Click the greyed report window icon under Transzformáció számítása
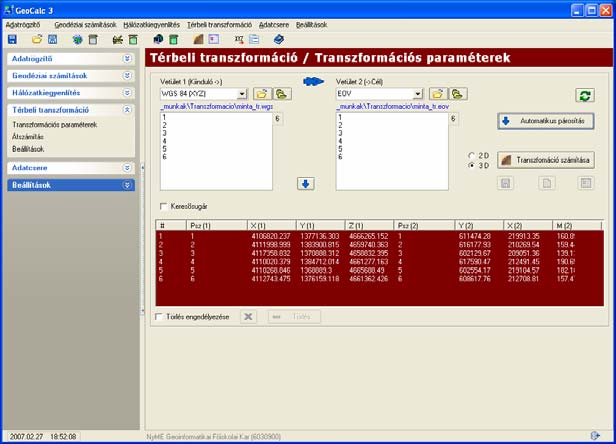Image resolution: width=616 pixels, height=444 pixels. point(586,183)
